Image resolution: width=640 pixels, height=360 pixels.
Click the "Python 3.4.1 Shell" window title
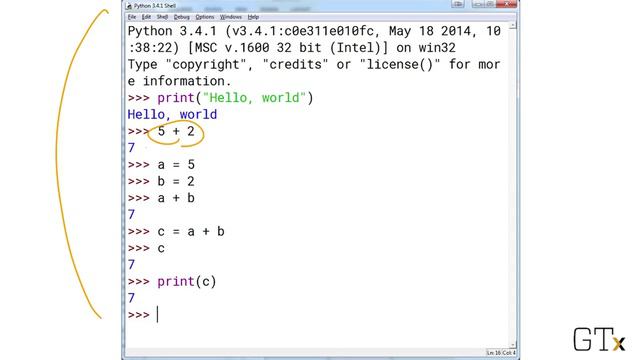click(x=155, y=6)
